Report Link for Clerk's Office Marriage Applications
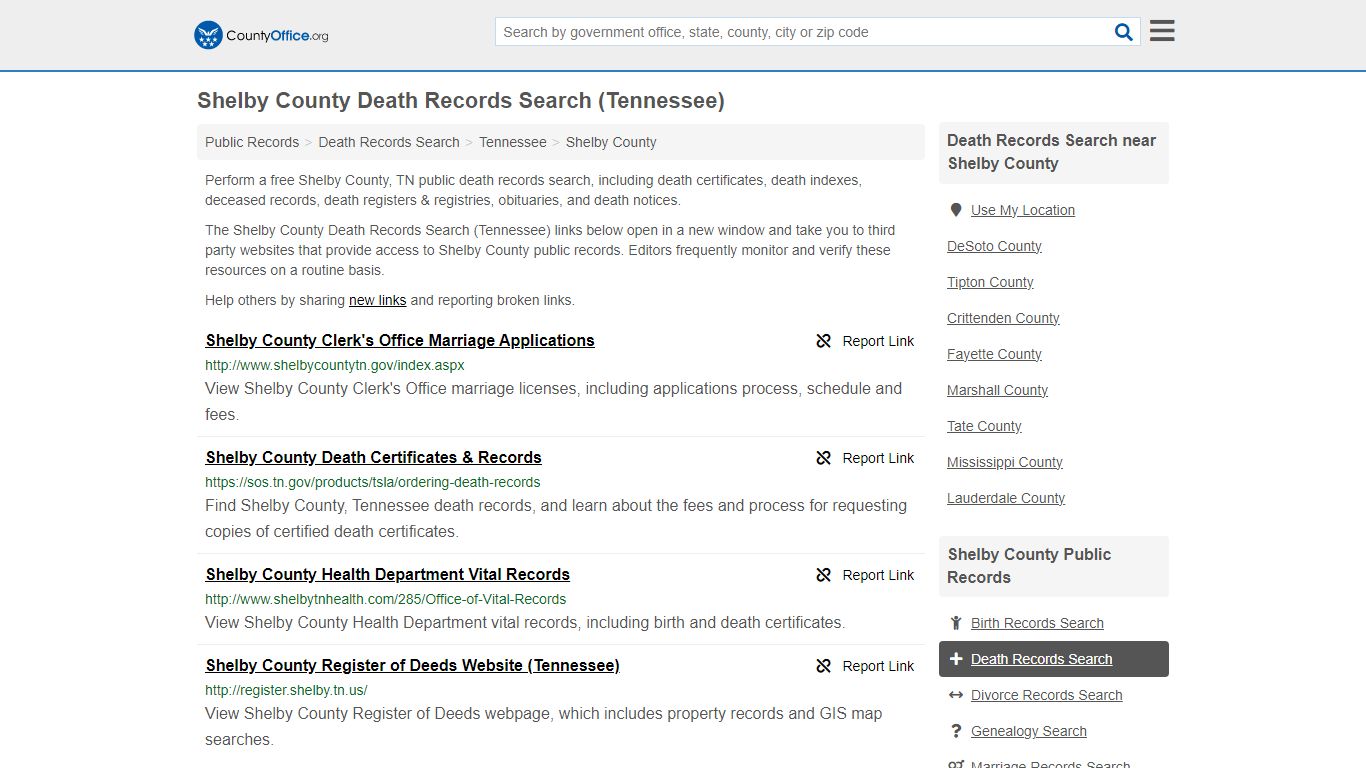 tap(865, 341)
